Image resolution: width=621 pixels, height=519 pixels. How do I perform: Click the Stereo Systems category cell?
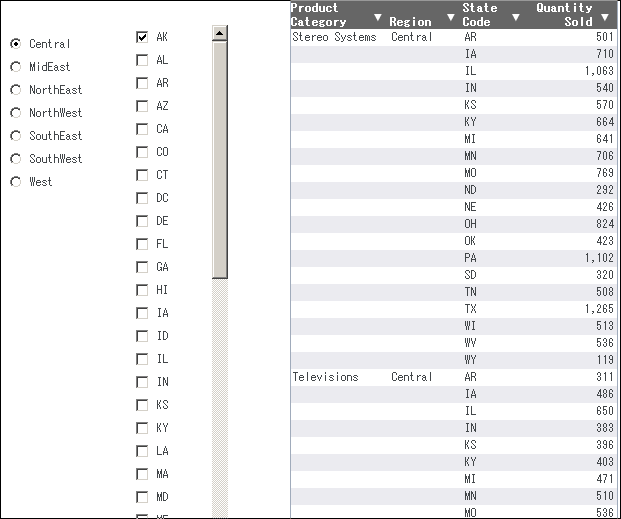coord(334,37)
